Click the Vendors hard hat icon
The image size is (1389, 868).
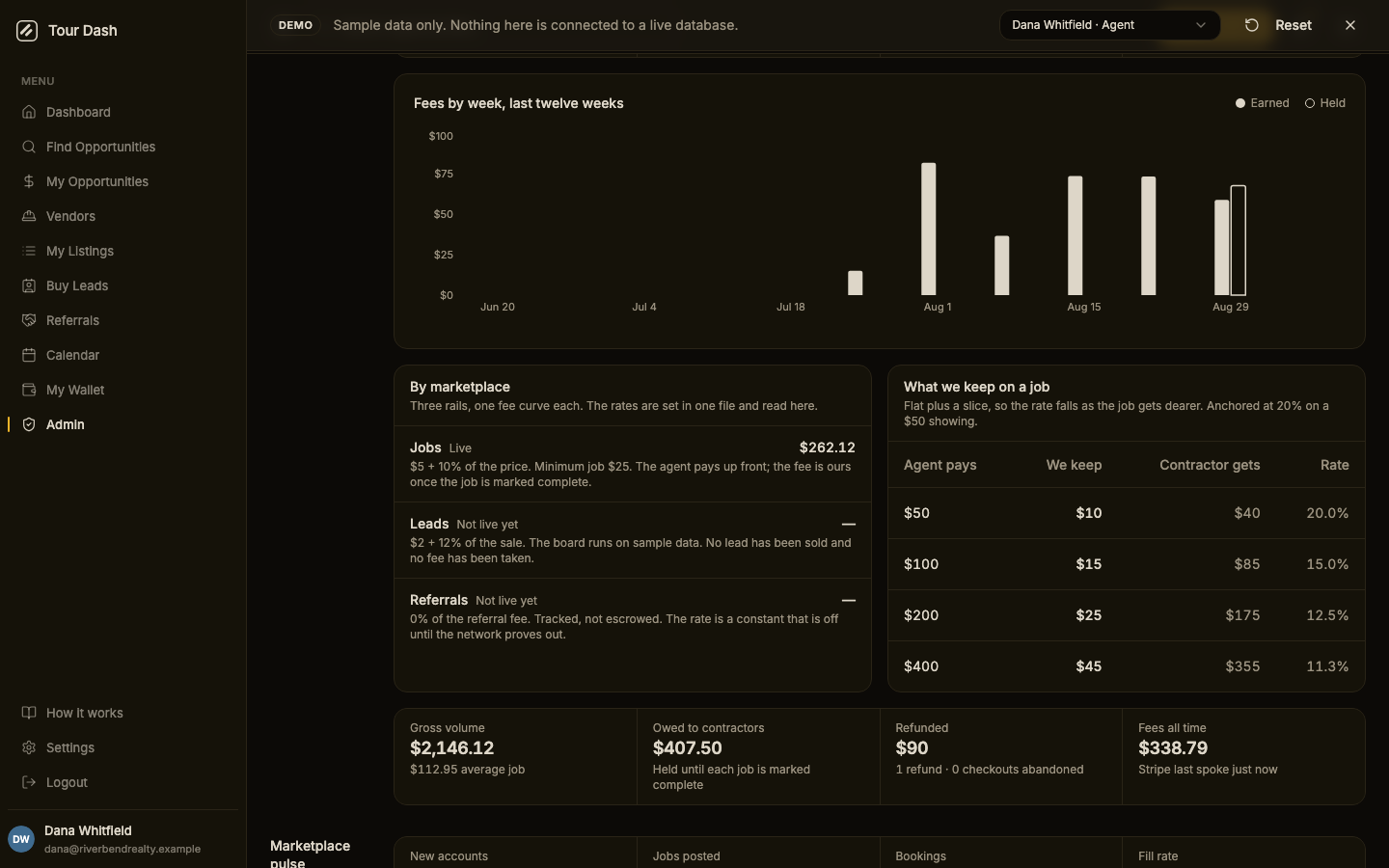(x=29, y=216)
